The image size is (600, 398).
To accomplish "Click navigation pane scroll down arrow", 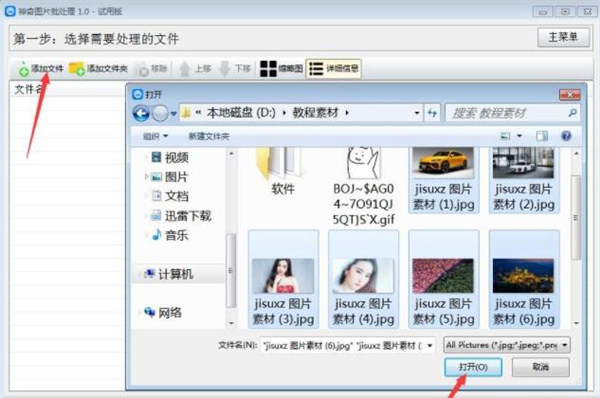I will tap(231, 323).
